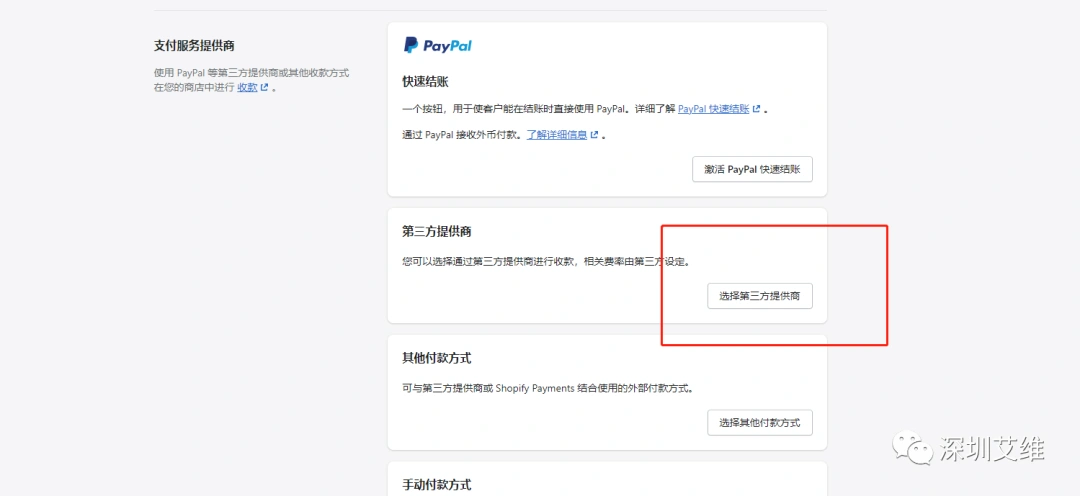Open the PayPal 快速结账 learn-more link
The height and width of the screenshot is (496, 1080).
[x=714, y=109]
